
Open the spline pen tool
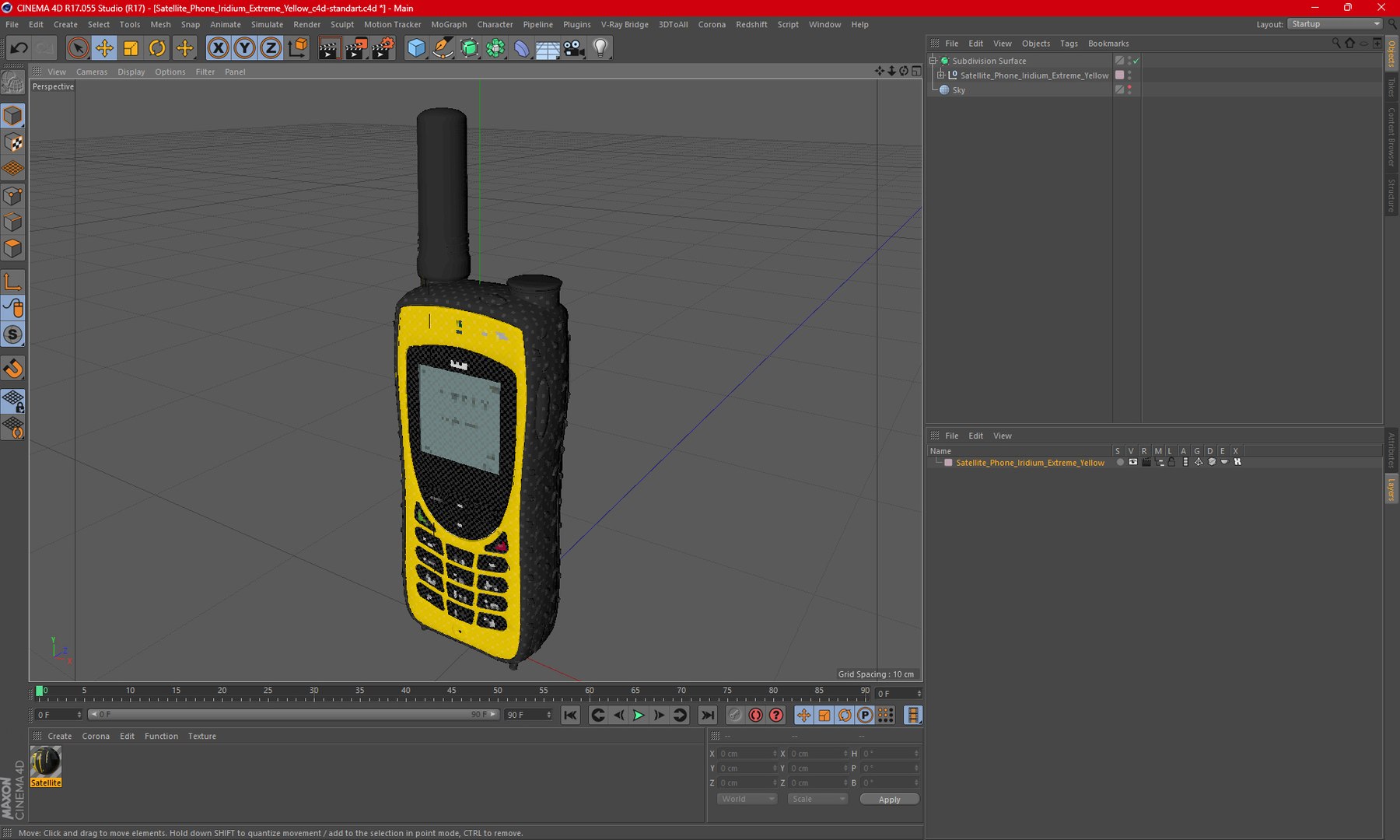point(443,48)
